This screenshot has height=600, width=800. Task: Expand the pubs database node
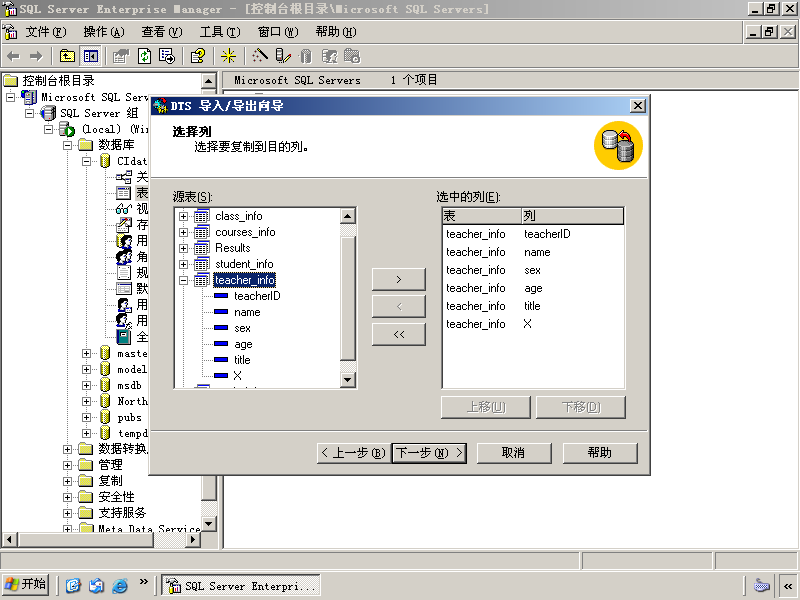86,417
